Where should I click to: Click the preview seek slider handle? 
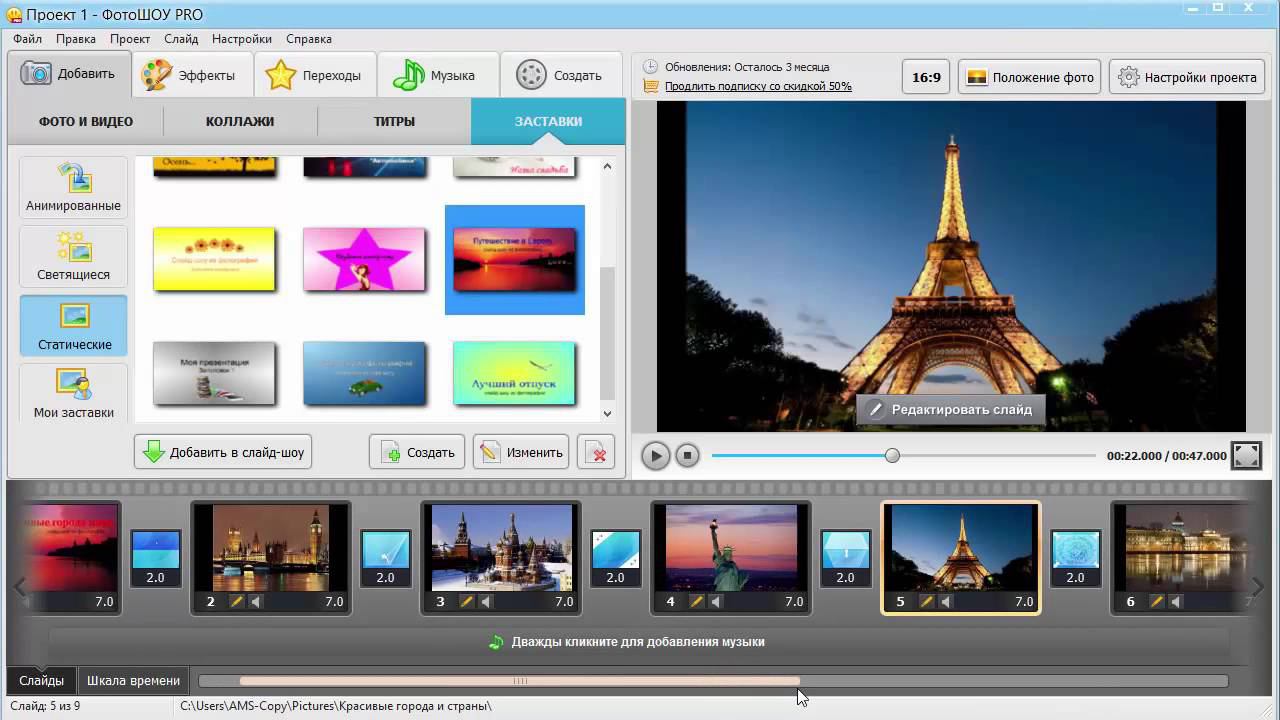point(892,455)
